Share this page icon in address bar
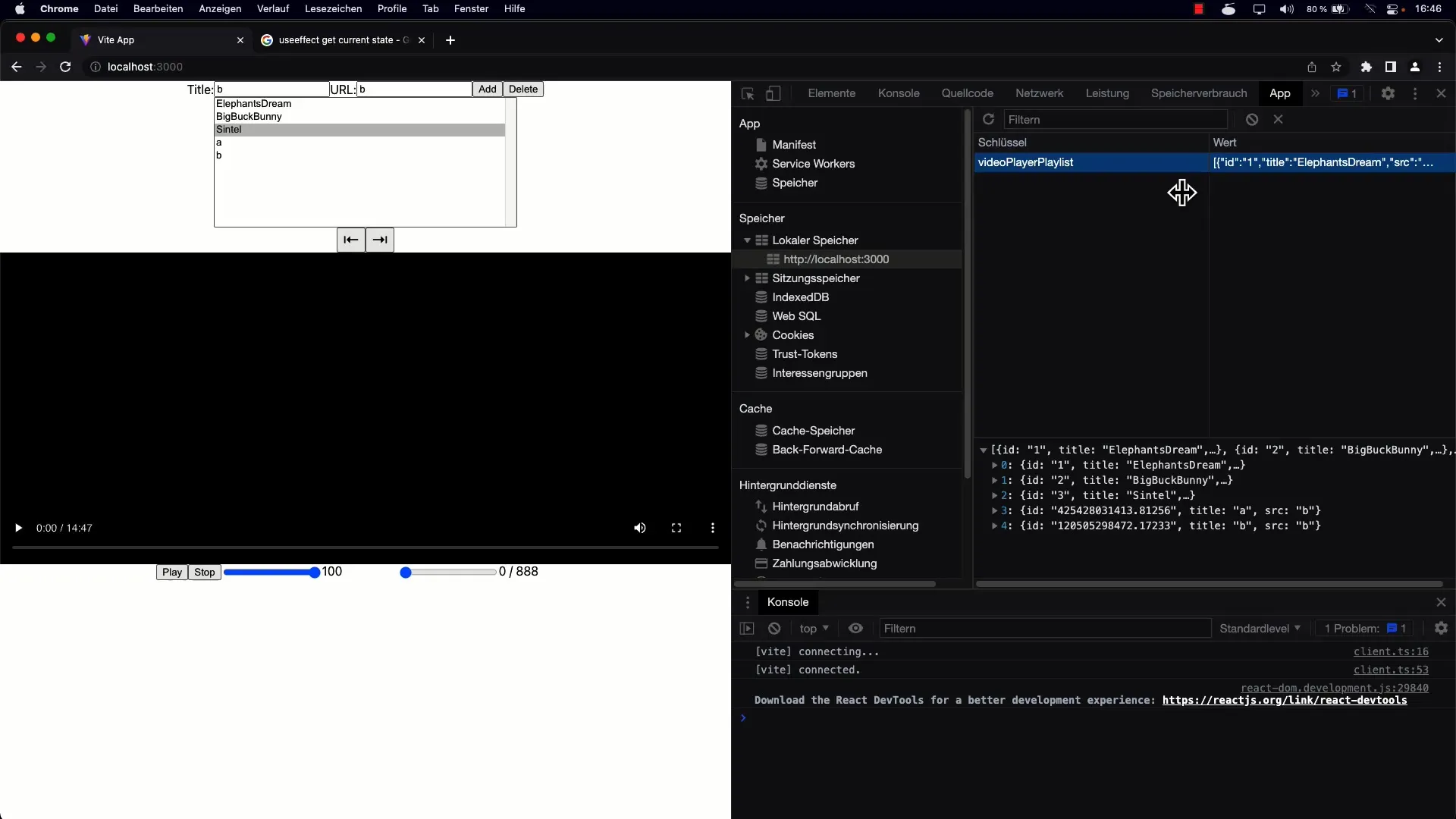The width and height of the screenshot is (1456, 819). tap(1312, 67)
